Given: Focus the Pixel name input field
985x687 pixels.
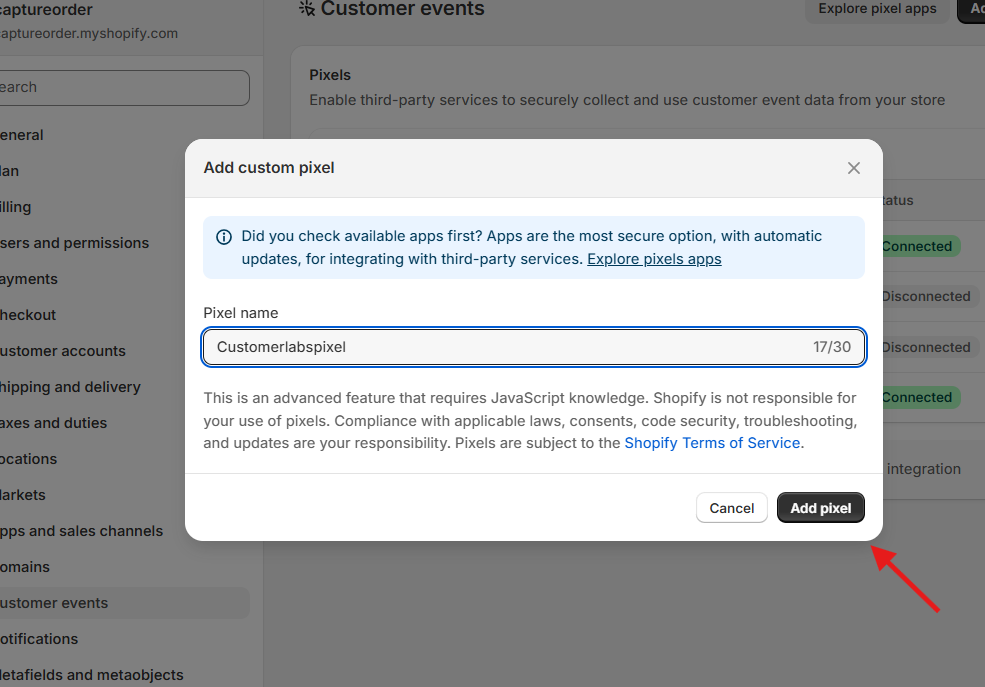Looking at the screenshot, I should (x=533, y=347).
